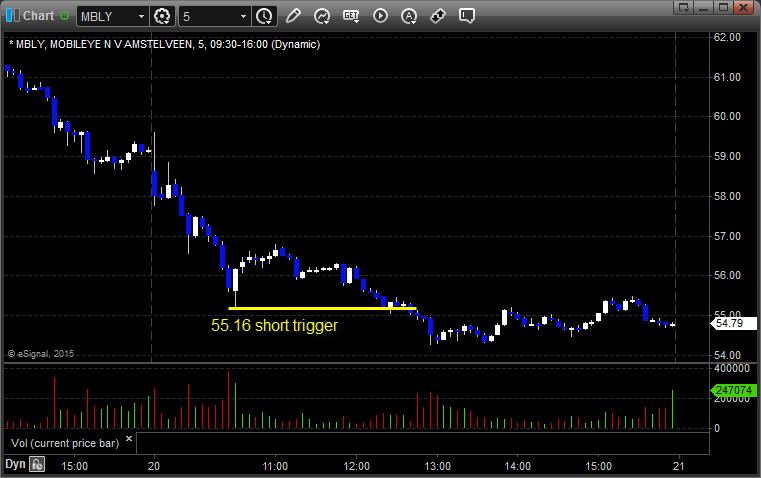761x478 pixels.
Task: Click the Vol (current price bar) label
Action: pos(65,443)
